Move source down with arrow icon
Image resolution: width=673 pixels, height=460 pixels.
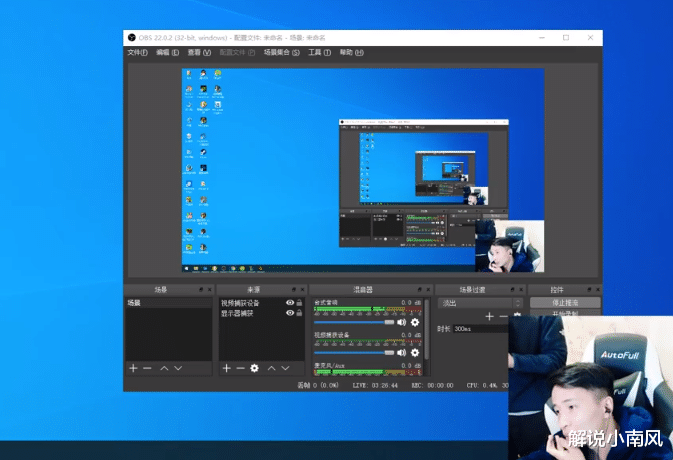coord(285,368)
